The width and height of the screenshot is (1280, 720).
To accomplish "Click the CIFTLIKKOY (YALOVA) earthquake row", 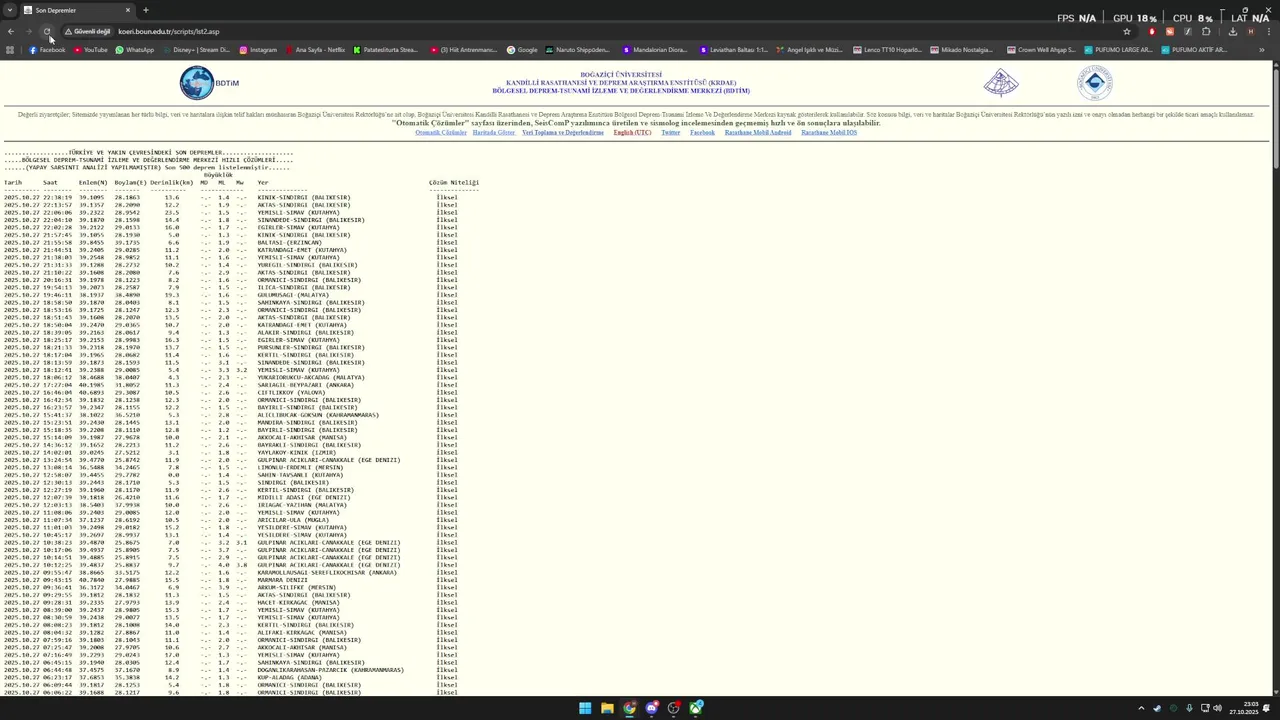I will (x=230, y=393).
